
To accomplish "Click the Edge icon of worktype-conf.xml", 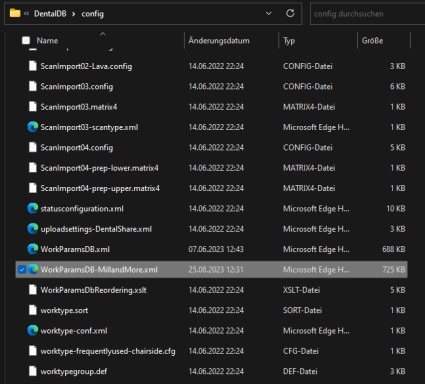I will [x=33, y=330].
